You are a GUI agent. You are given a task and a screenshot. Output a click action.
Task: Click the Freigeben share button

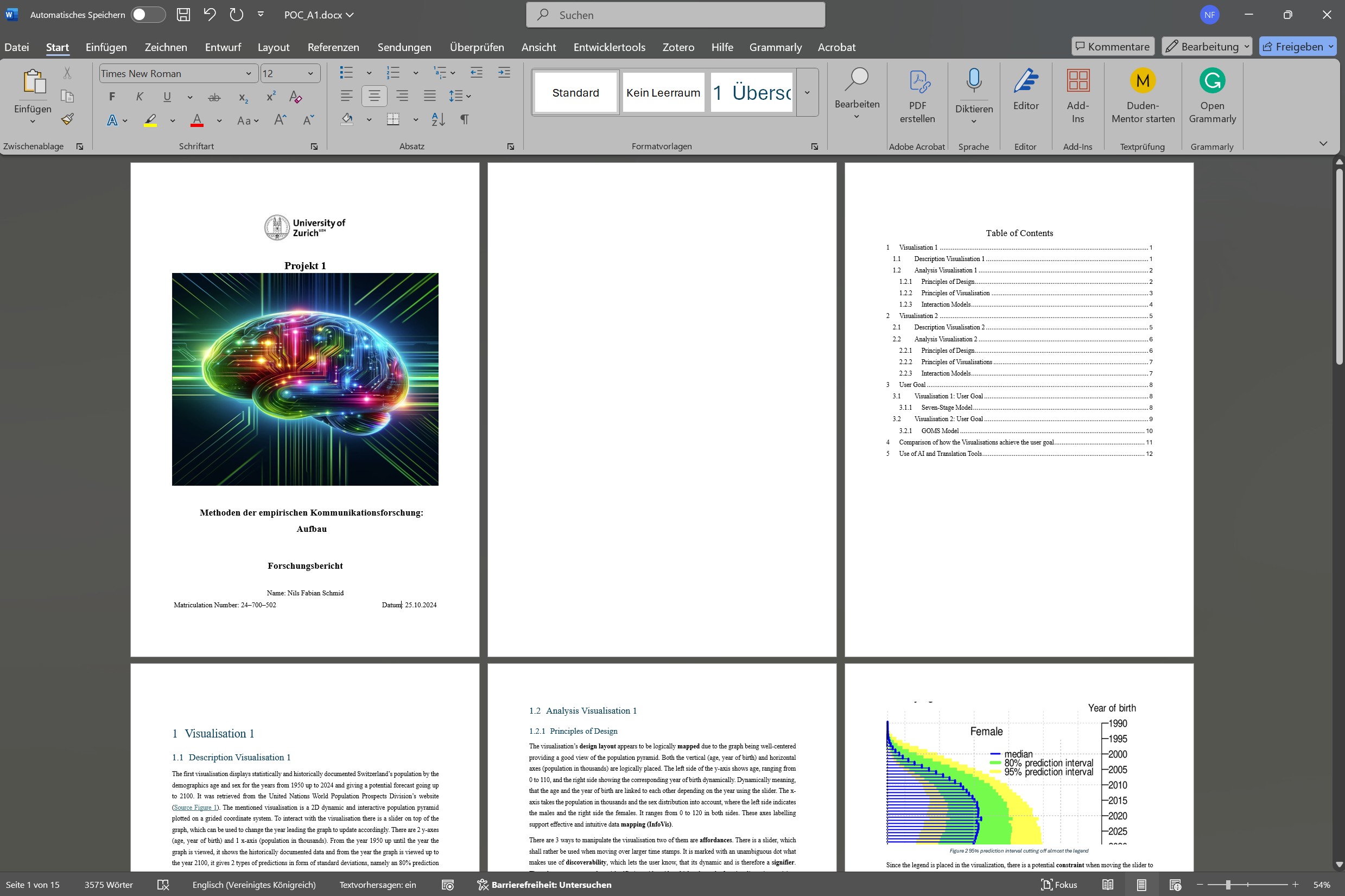[1292, 47]
